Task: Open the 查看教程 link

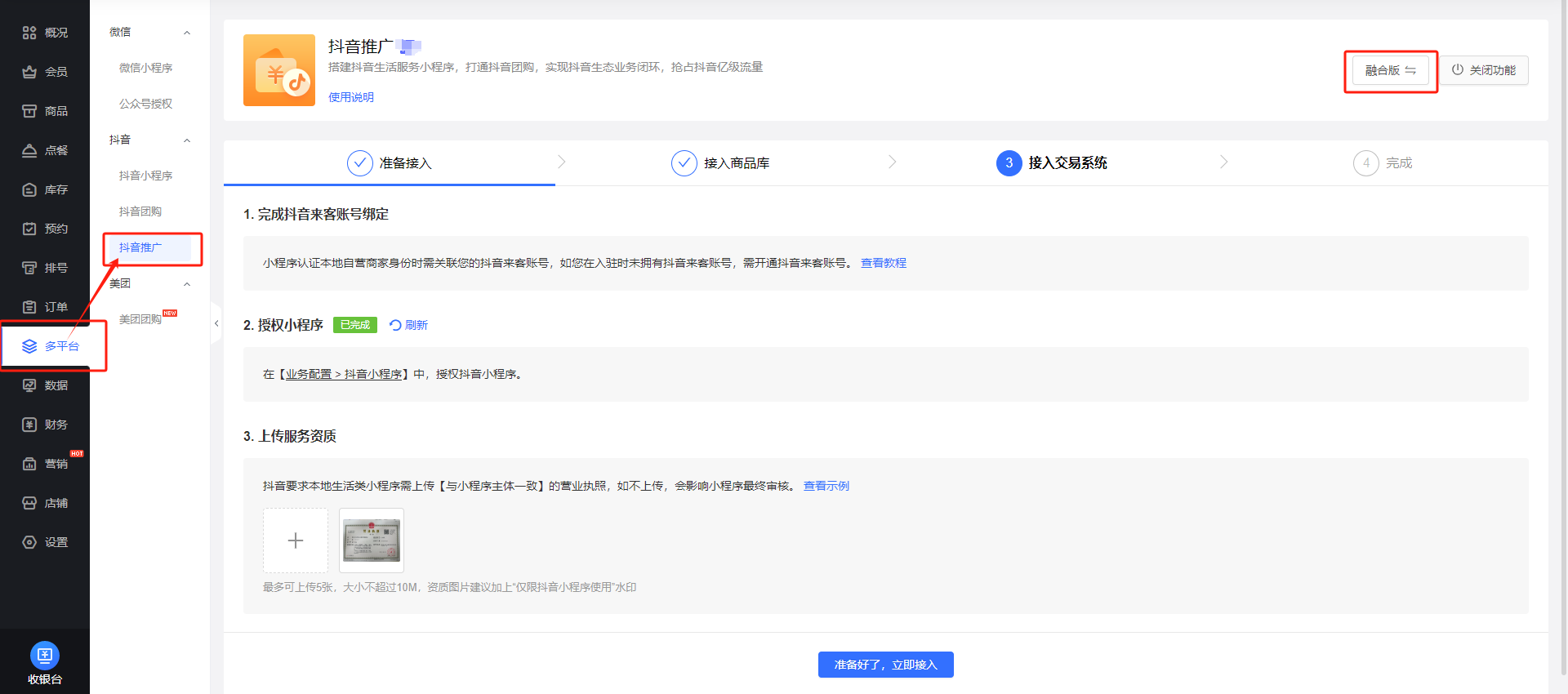Action: click(x=884, y=263)
